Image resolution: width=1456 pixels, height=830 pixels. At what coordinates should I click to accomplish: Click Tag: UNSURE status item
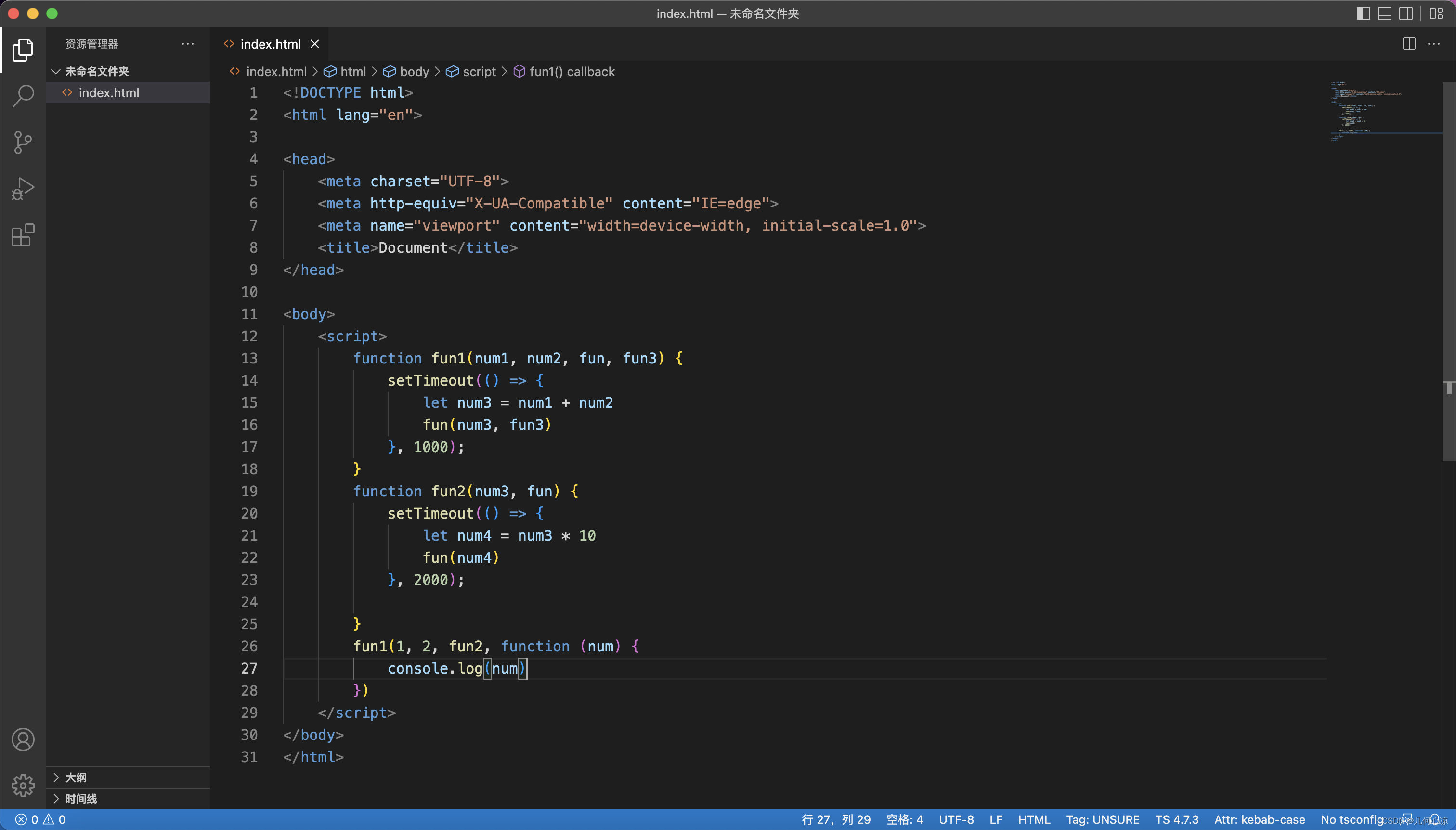pyautogui.click(x=1103, y=820)
